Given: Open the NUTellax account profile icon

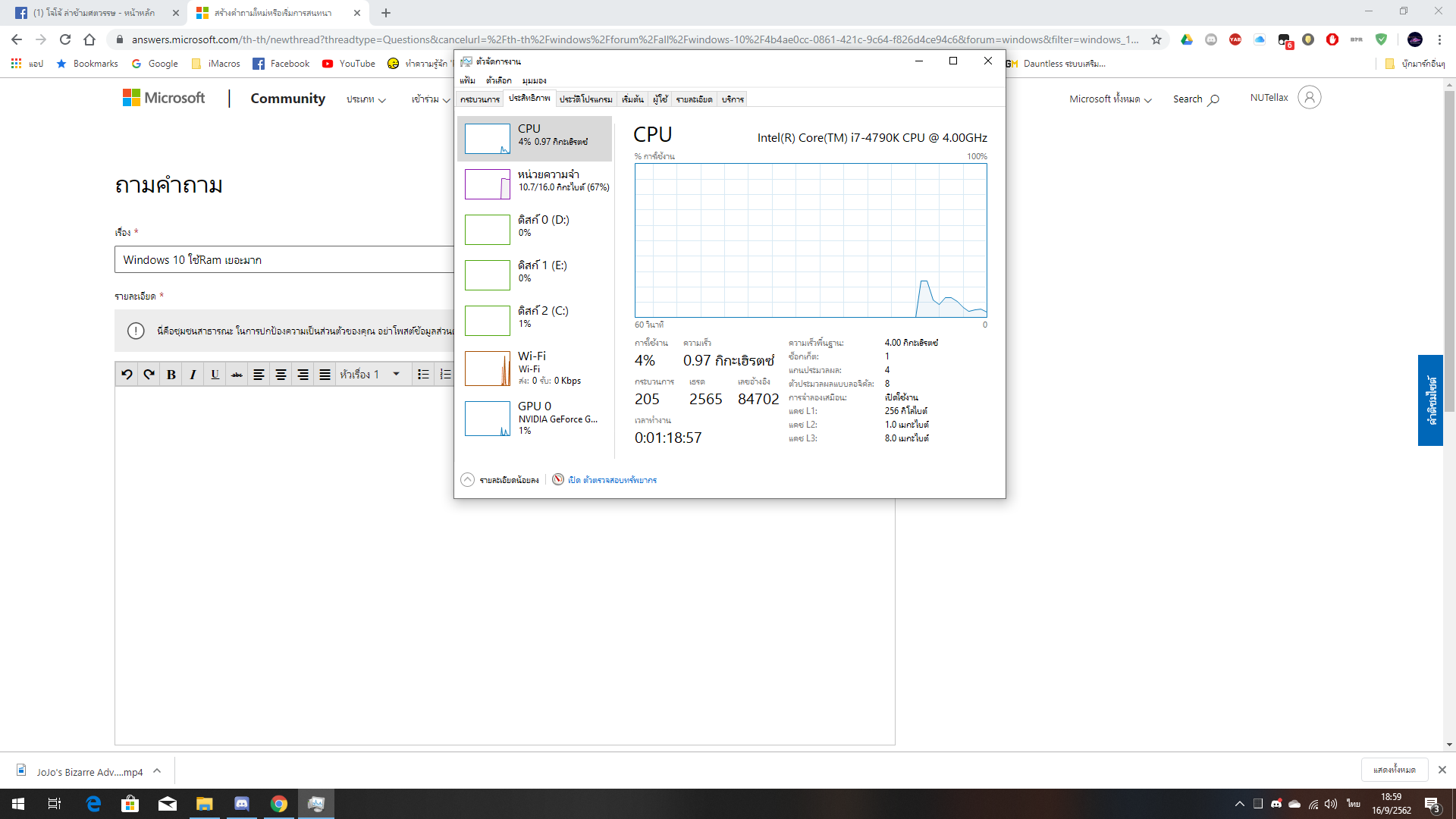Looking at the screenshot, I should click(x=1309, y=98).
